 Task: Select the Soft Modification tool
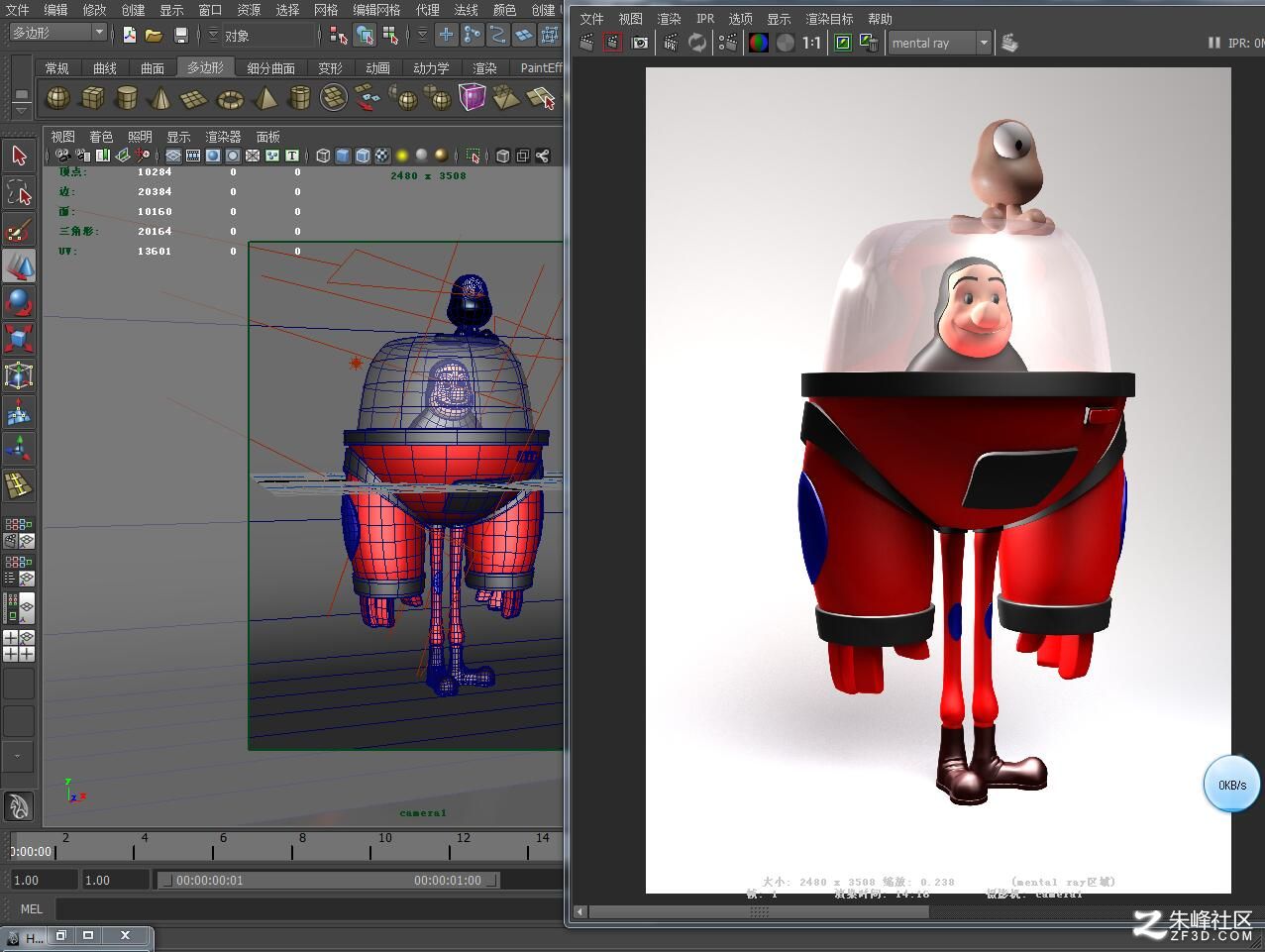pos(19,412)
